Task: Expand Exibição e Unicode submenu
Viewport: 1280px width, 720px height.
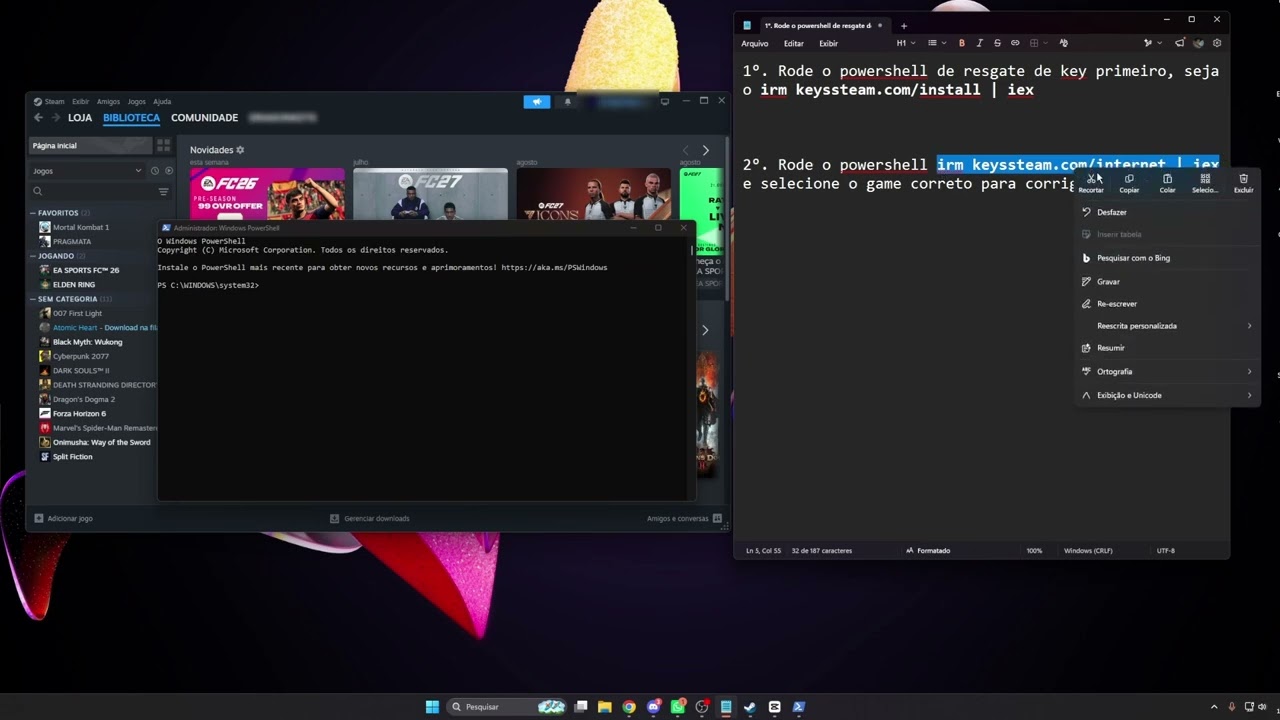Action: click(1166, 395)
